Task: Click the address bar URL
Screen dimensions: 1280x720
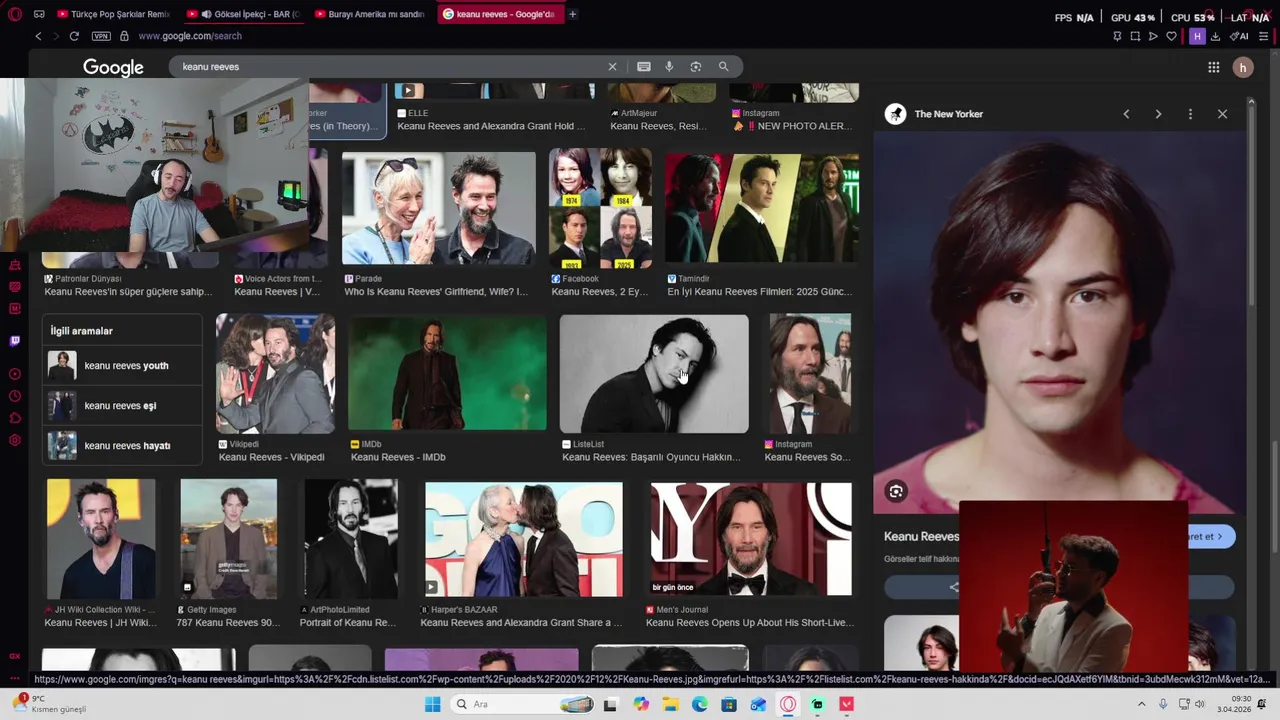Action: [x=190, y=36]
